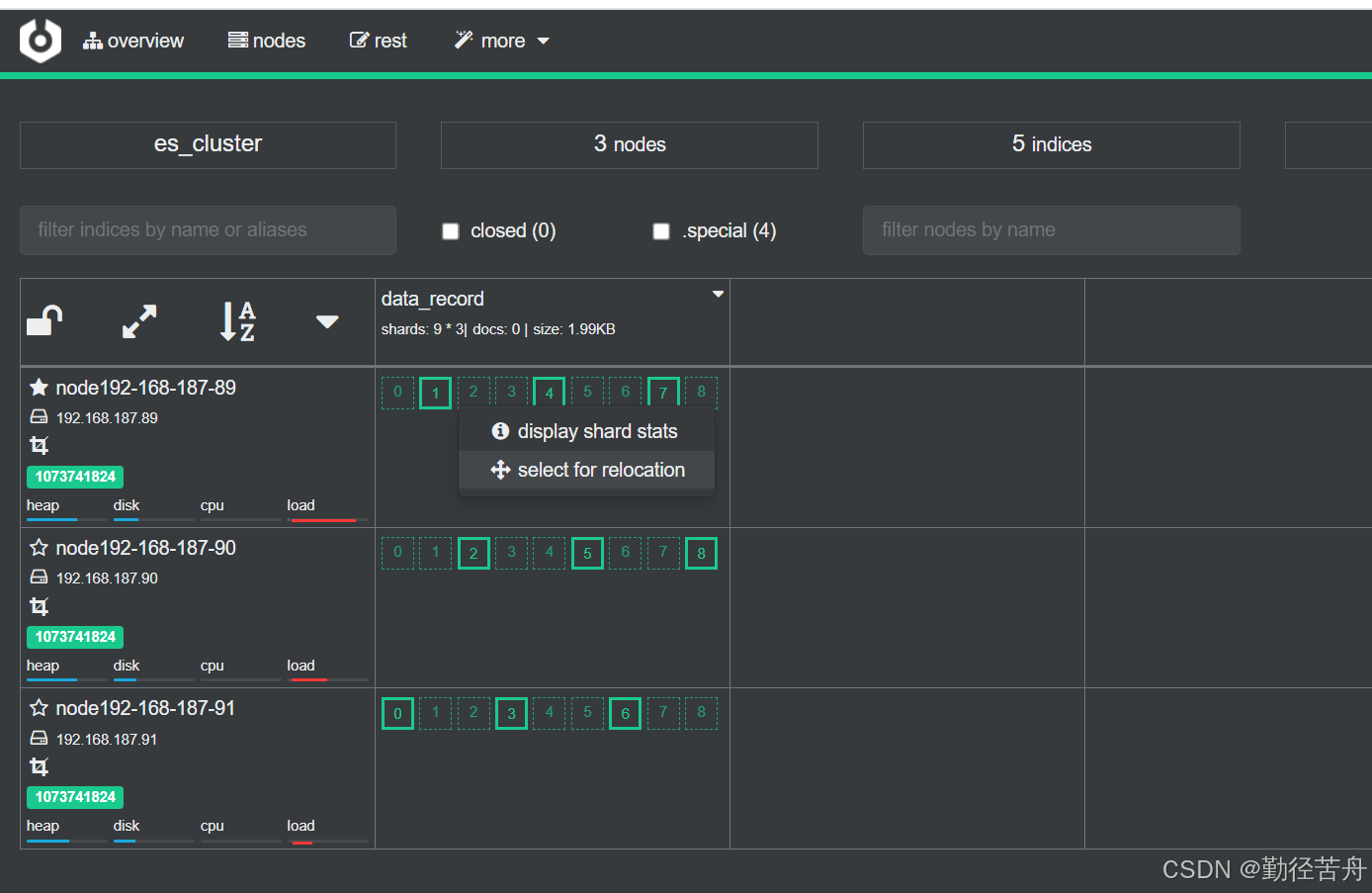1372x893 pixels.
Task: Focus the filter nodes by name field
Action: tap(1052, 230)
